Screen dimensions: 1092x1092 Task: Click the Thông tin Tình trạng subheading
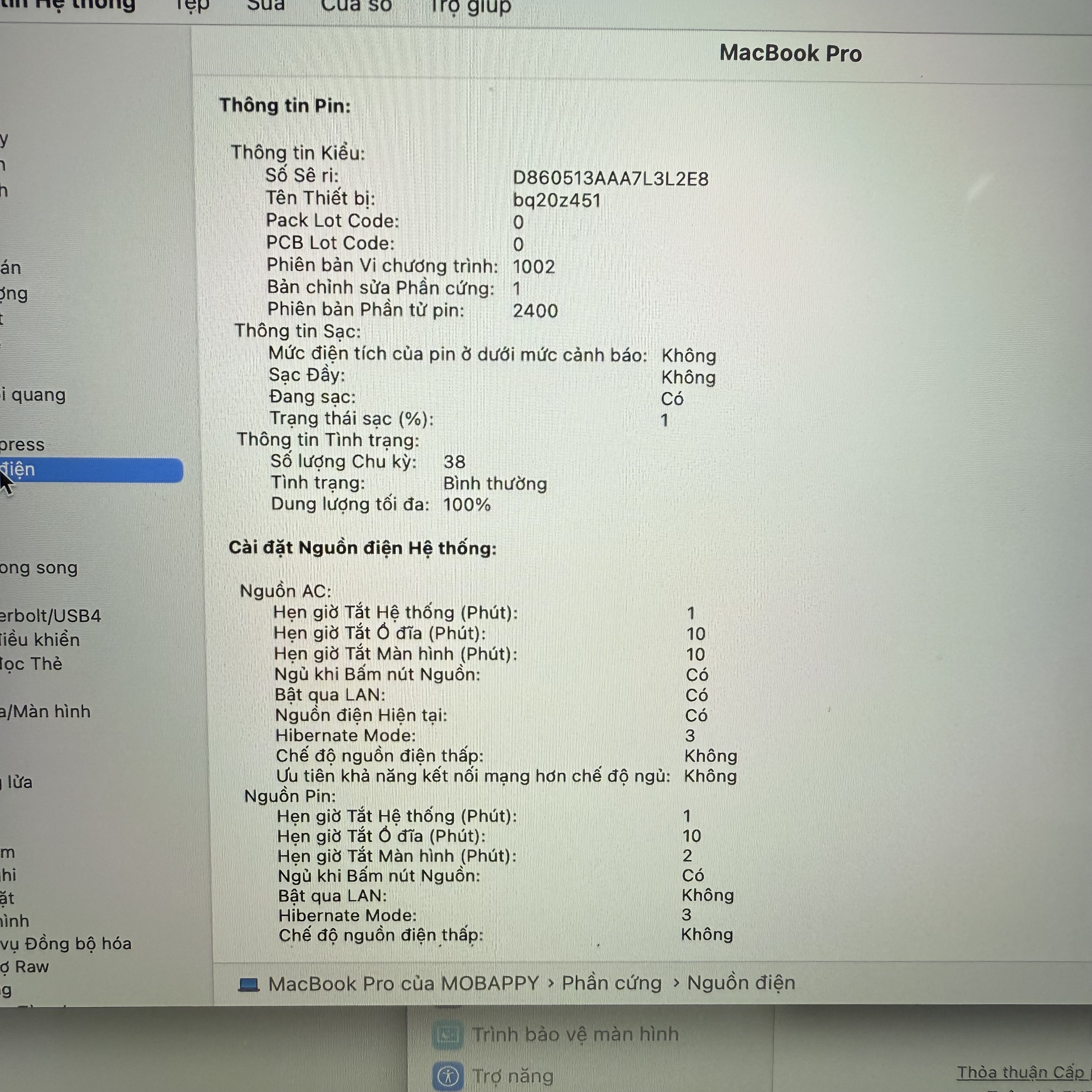[328, 440]
